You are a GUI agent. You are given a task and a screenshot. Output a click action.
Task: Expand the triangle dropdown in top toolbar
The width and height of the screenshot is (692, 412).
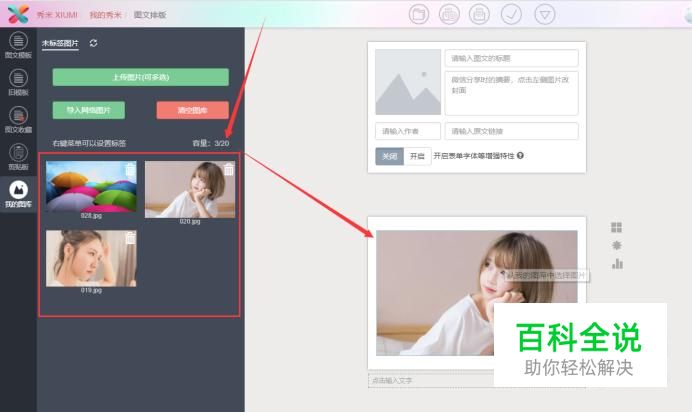click(545, 14)
